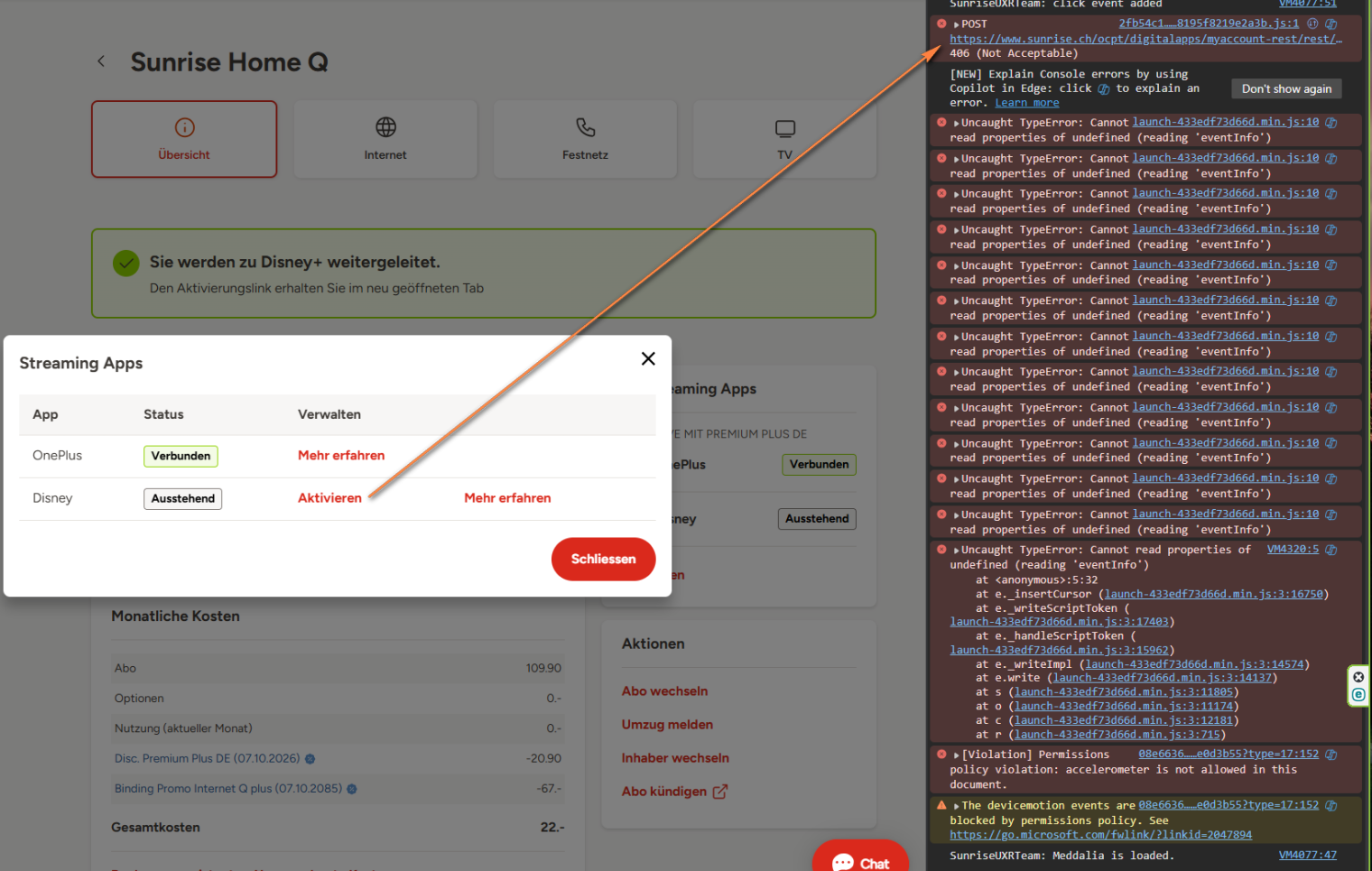
Task: Click Aktivieren in the Disney row
Action: (x=329, y=498)
